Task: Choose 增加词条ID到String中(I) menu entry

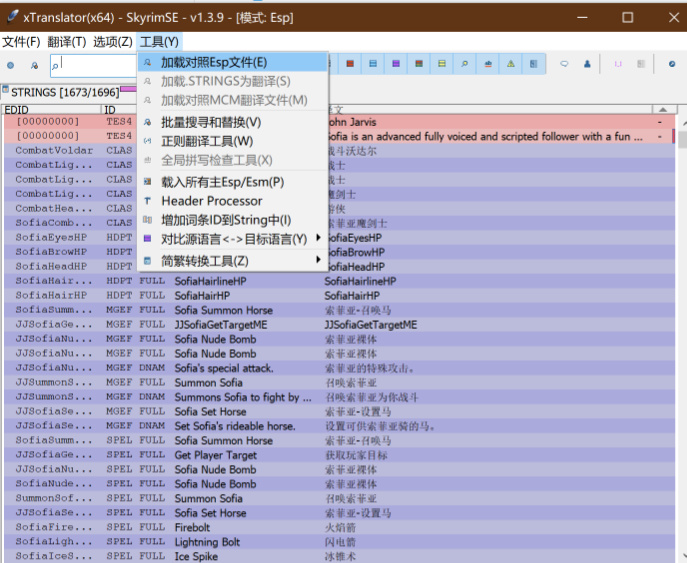Action: click(x=233, y=220)
